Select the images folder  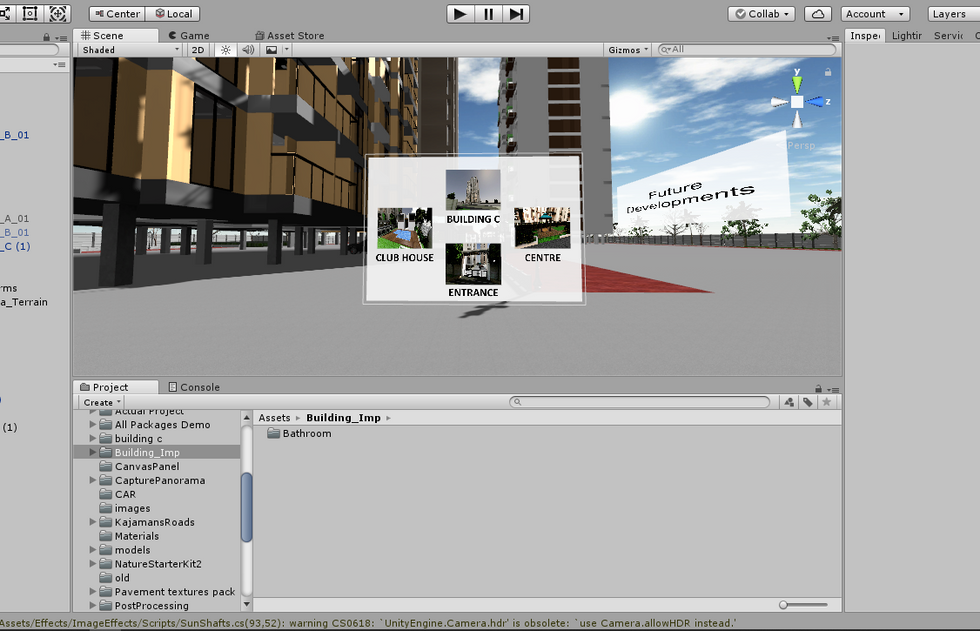(132, 508)
